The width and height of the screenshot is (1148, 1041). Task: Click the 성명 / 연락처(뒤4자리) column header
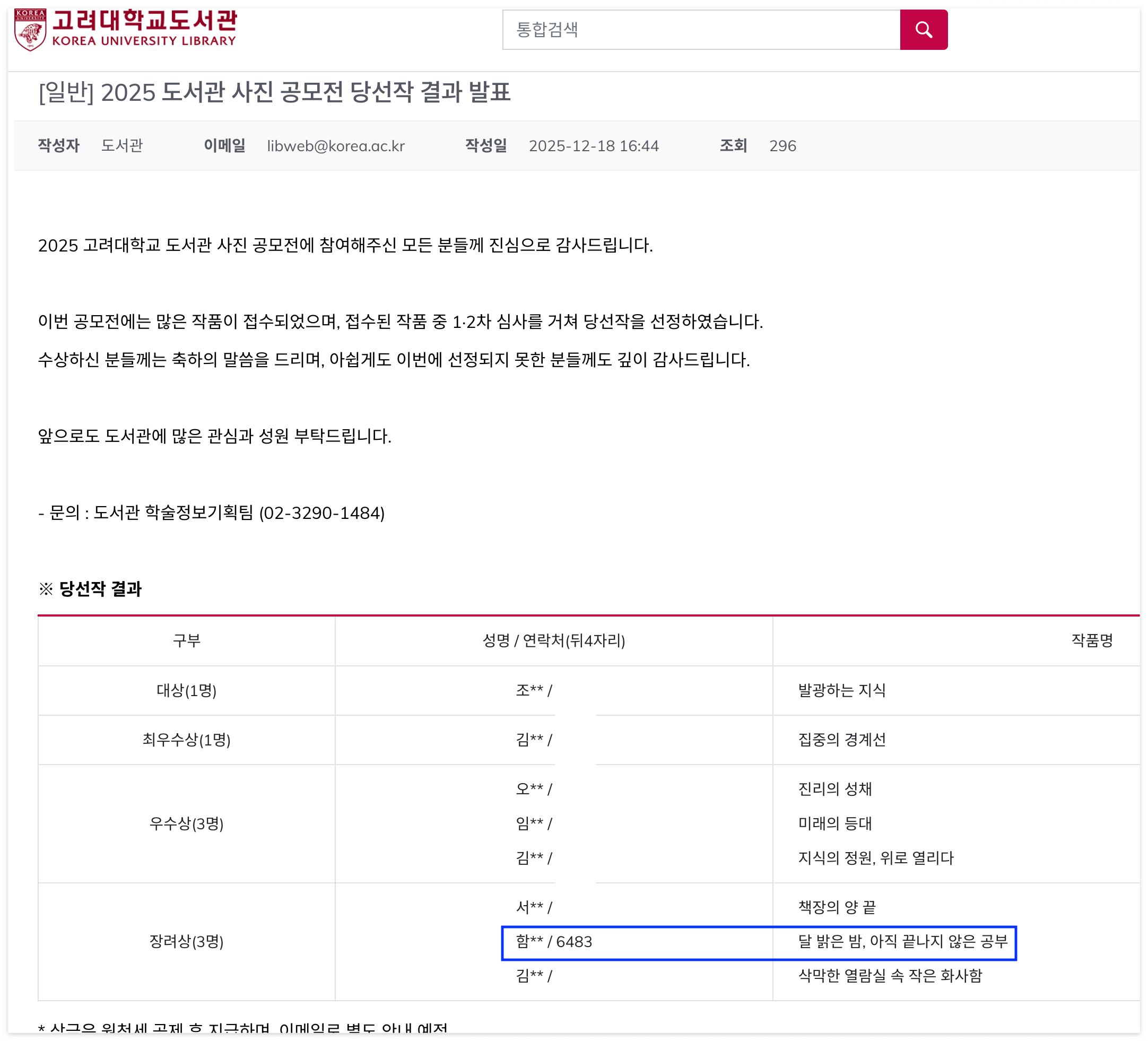(553, 640)
